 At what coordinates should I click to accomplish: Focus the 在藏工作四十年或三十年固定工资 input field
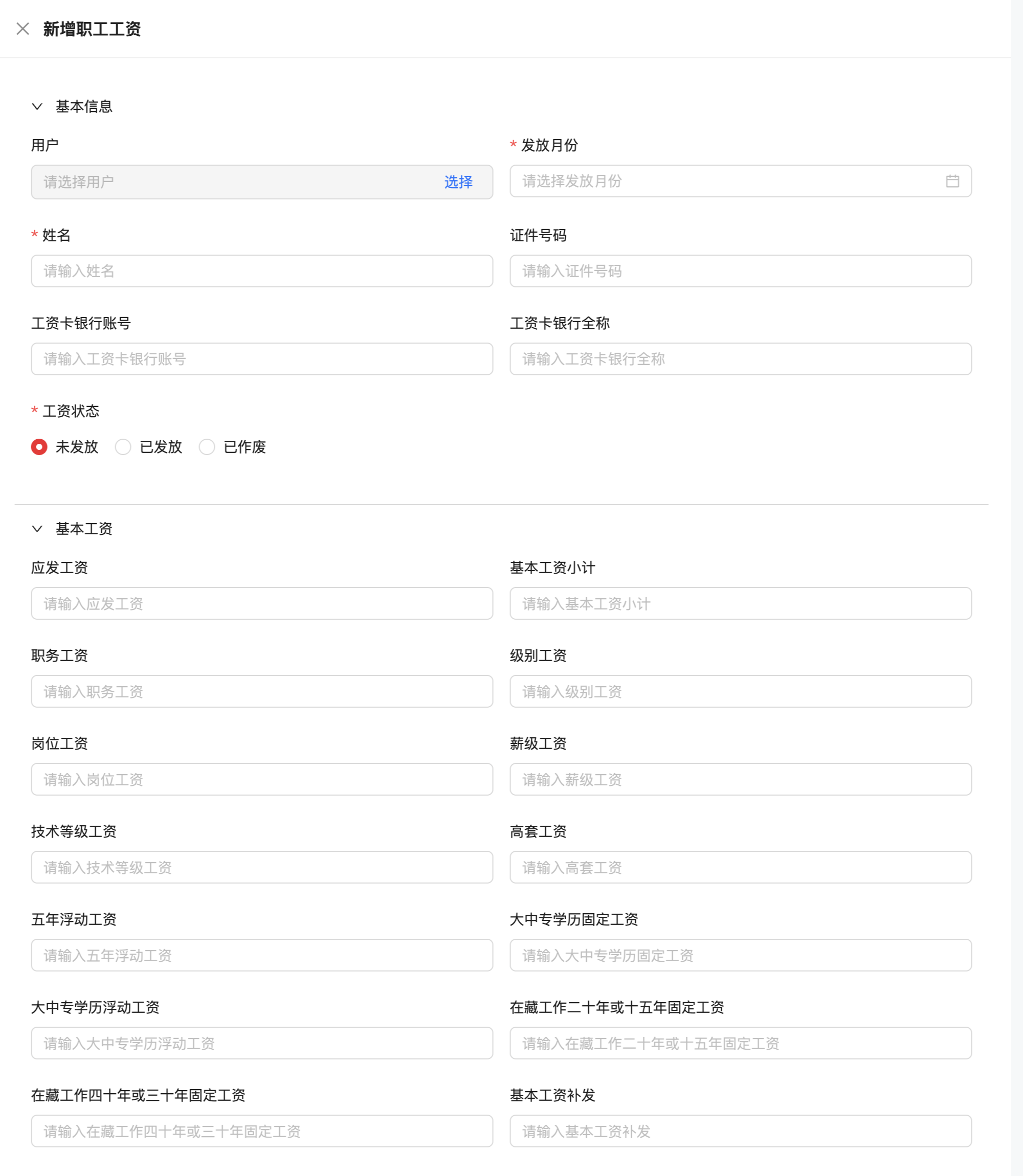[262, 1130]
